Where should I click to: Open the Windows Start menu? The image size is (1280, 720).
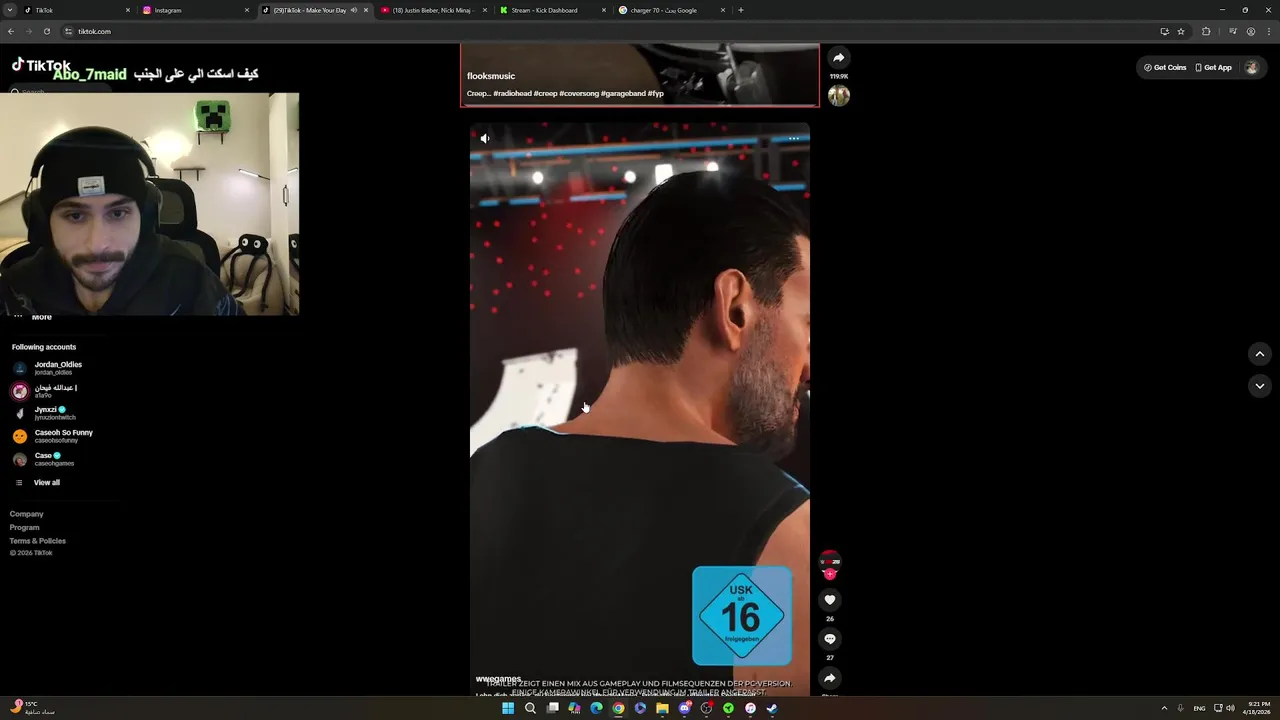pyautogui.click(x=508, y=708)
